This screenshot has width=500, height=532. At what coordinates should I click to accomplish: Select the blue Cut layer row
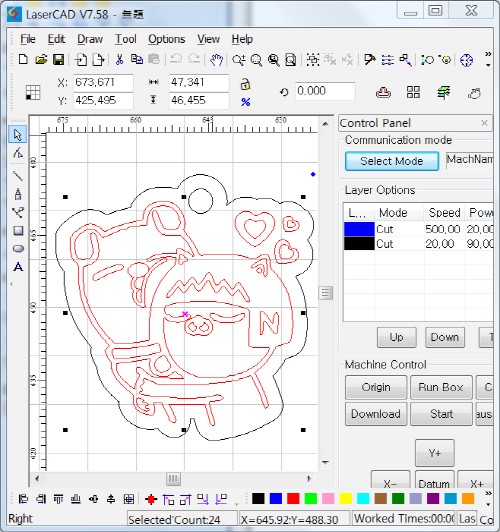[x=418, y=229]
